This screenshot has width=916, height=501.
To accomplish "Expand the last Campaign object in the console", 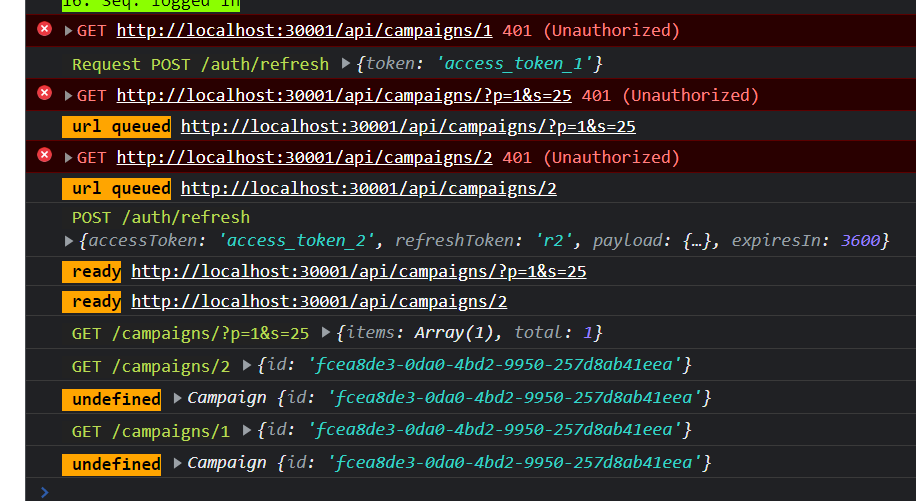I will 178,464.
